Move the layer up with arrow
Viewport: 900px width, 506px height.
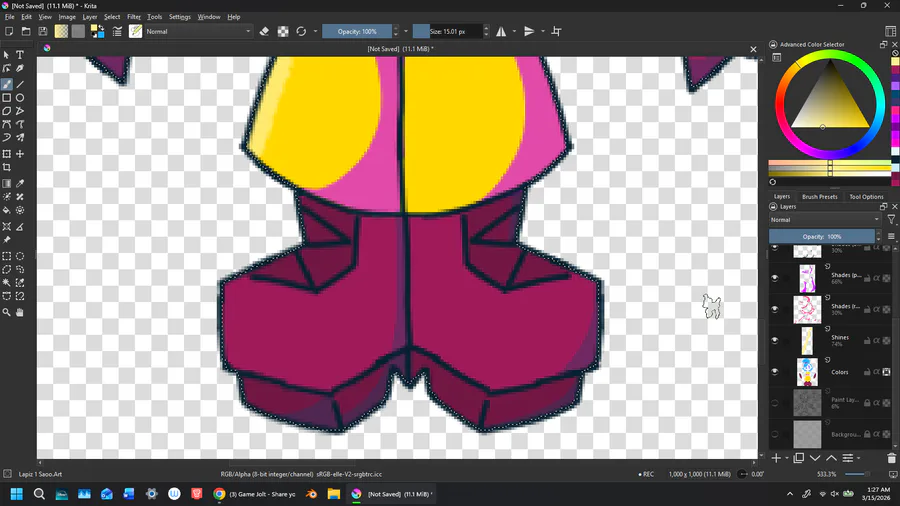click(x=831, y=458)
